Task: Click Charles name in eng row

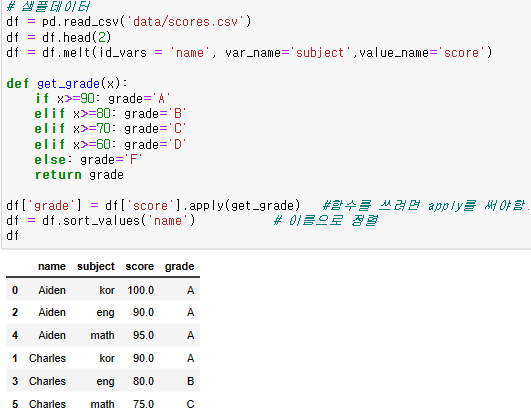Action: (x=47, y=381)
